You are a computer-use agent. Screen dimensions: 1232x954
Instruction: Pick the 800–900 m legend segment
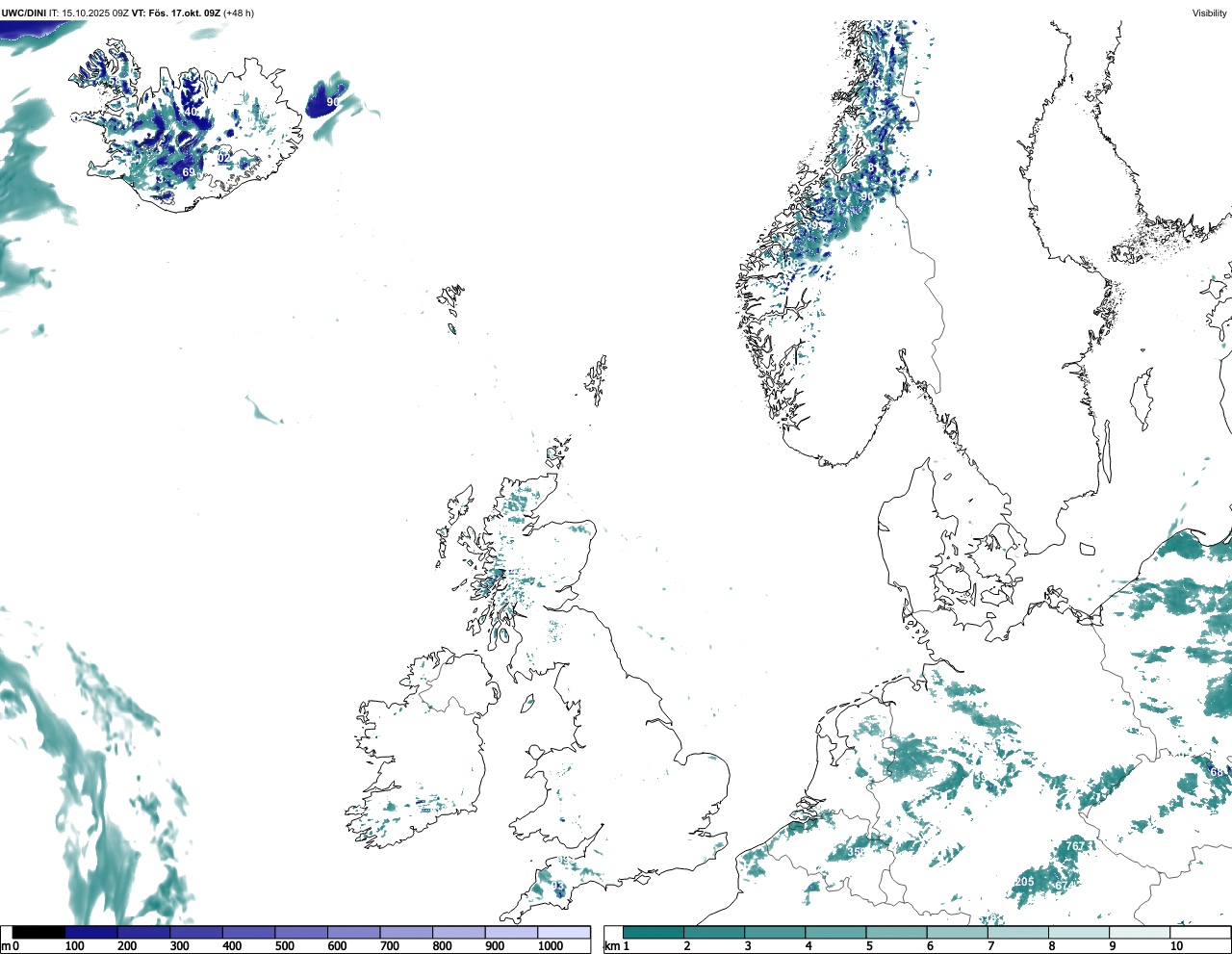(x=458, y=932)
